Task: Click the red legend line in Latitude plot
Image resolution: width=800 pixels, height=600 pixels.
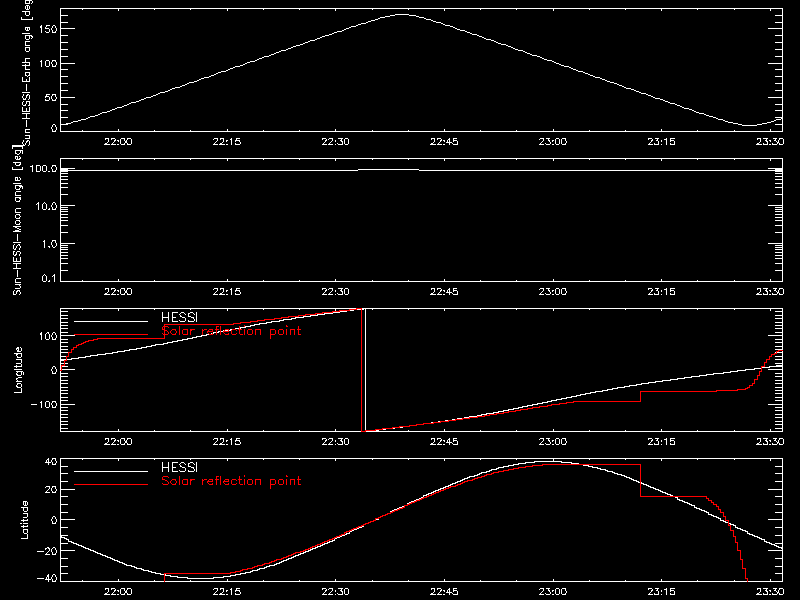Action: click(x=111, y=484)
